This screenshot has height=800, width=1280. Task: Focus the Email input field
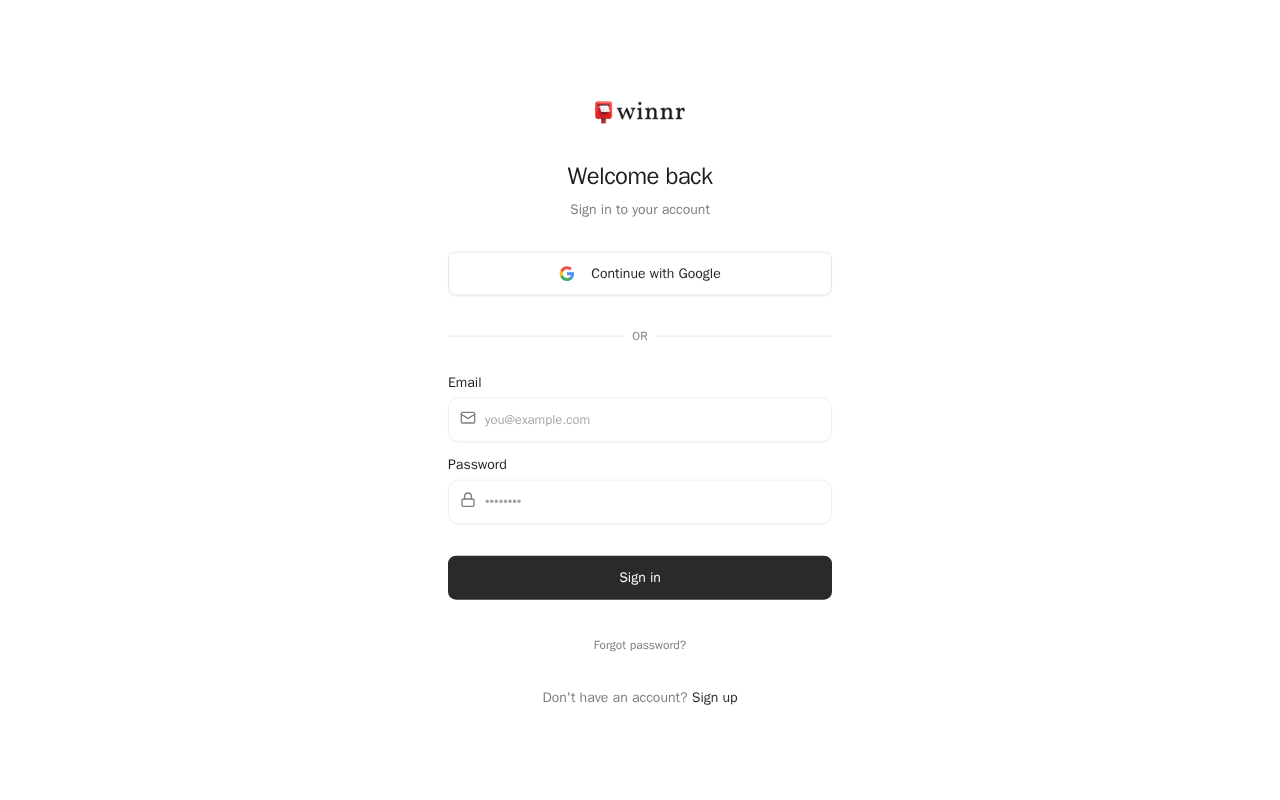(x=640, y=420)
